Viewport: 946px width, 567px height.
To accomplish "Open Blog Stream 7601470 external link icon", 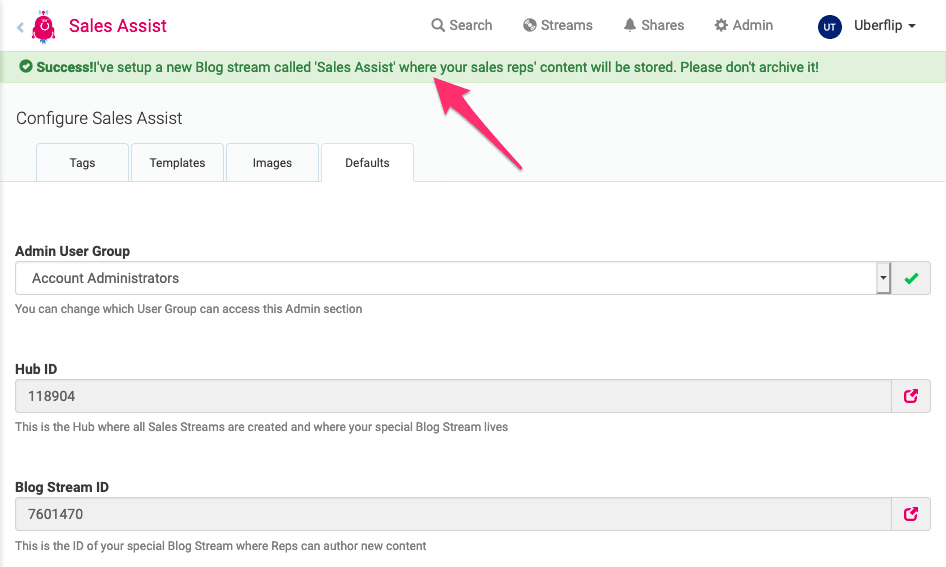I will [911, 515].
